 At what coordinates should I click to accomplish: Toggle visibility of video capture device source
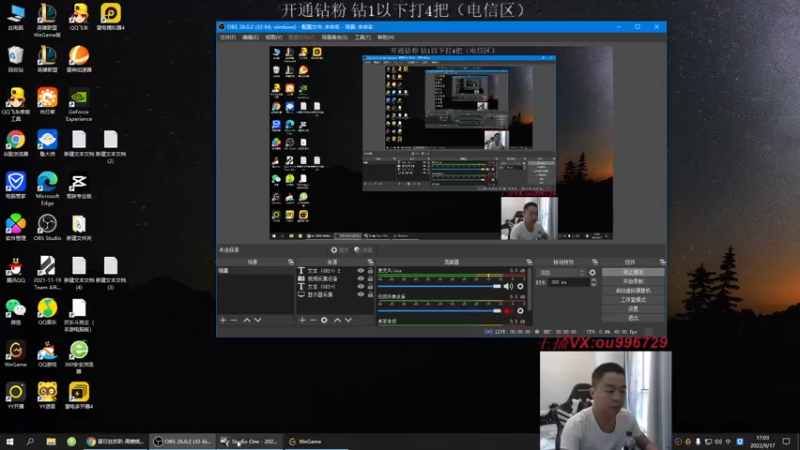pyautogui.click(x=361, y=279)
